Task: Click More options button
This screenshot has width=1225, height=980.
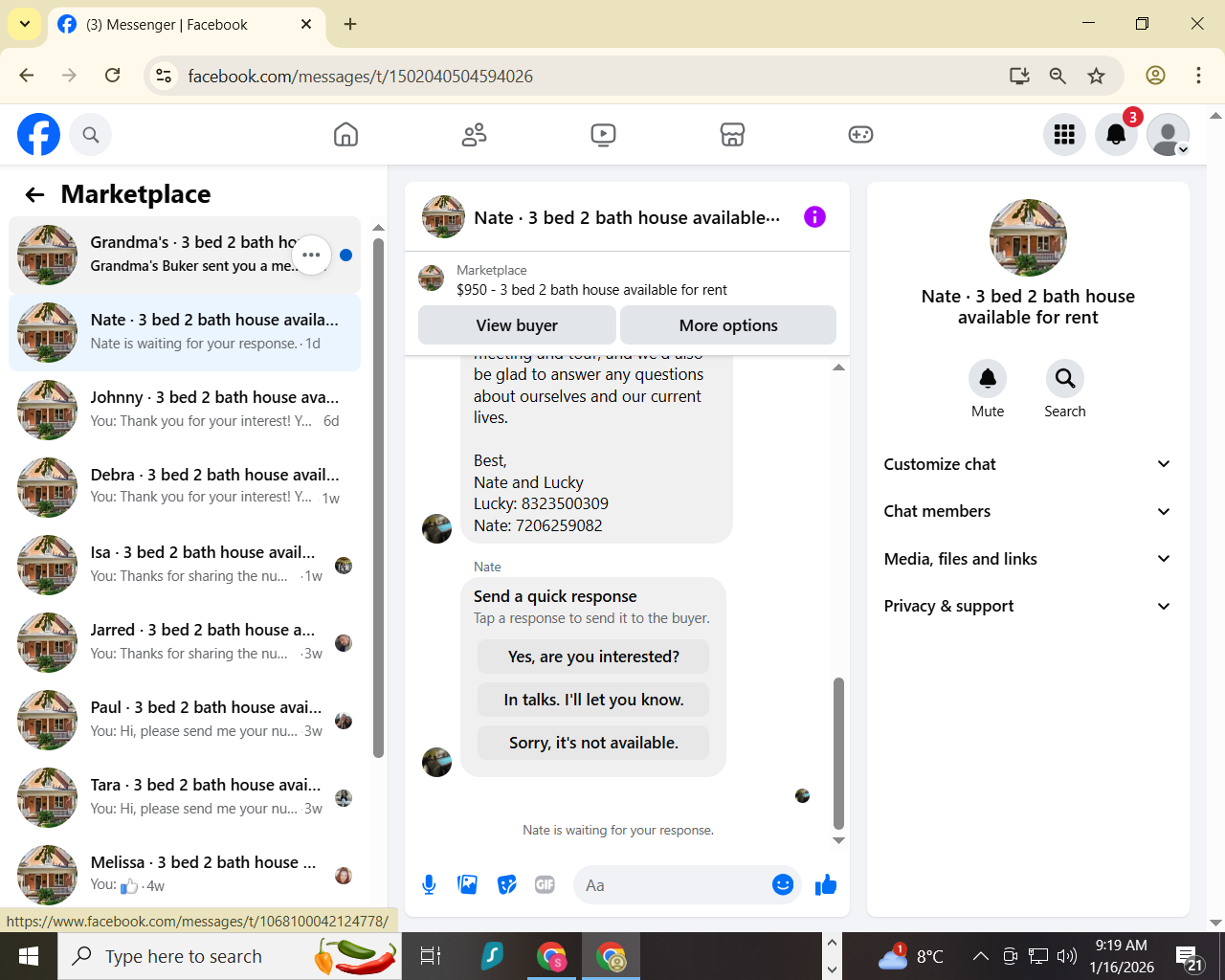Action: [728, 325]
